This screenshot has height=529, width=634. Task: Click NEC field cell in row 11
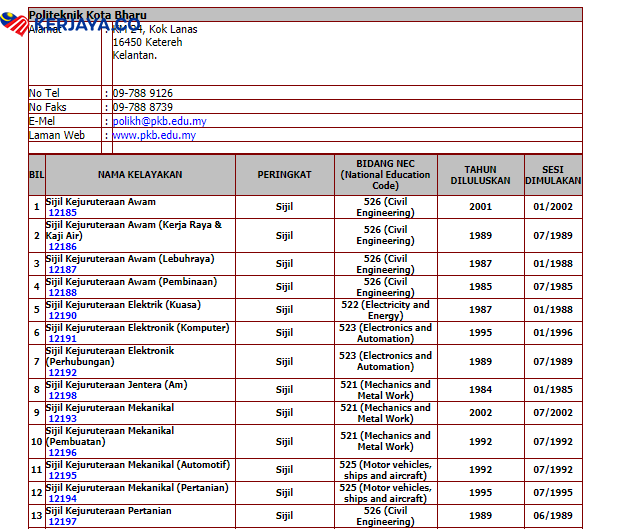tap(386, 470)
